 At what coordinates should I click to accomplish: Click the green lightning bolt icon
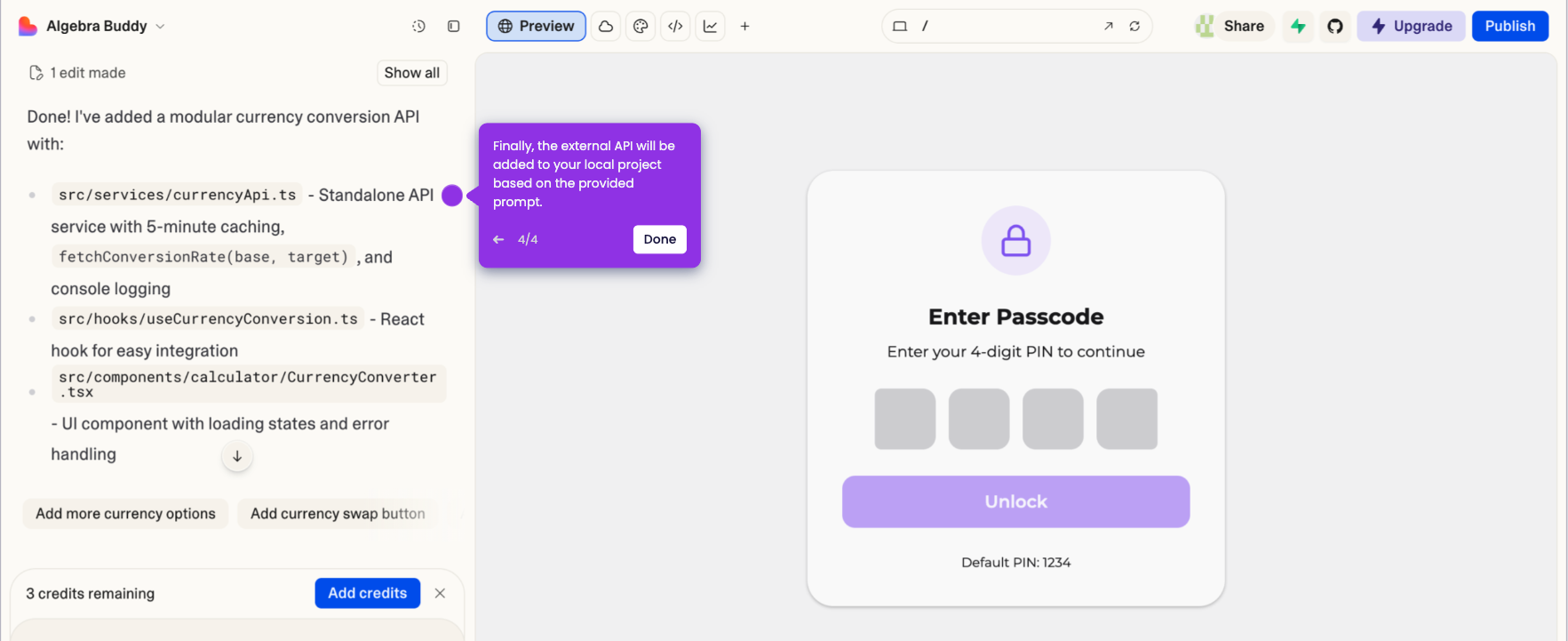(x=1299, y=27)
